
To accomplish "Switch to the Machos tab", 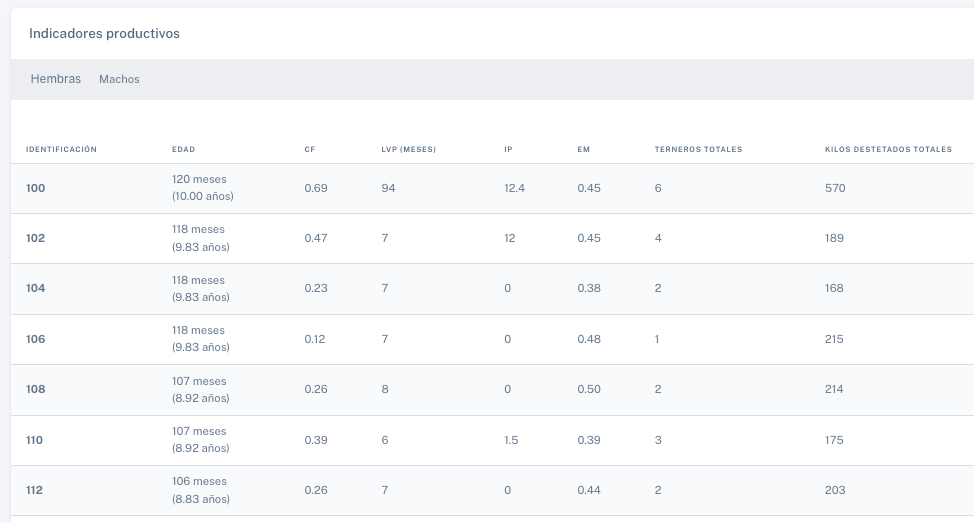I will tap(119, 80).
